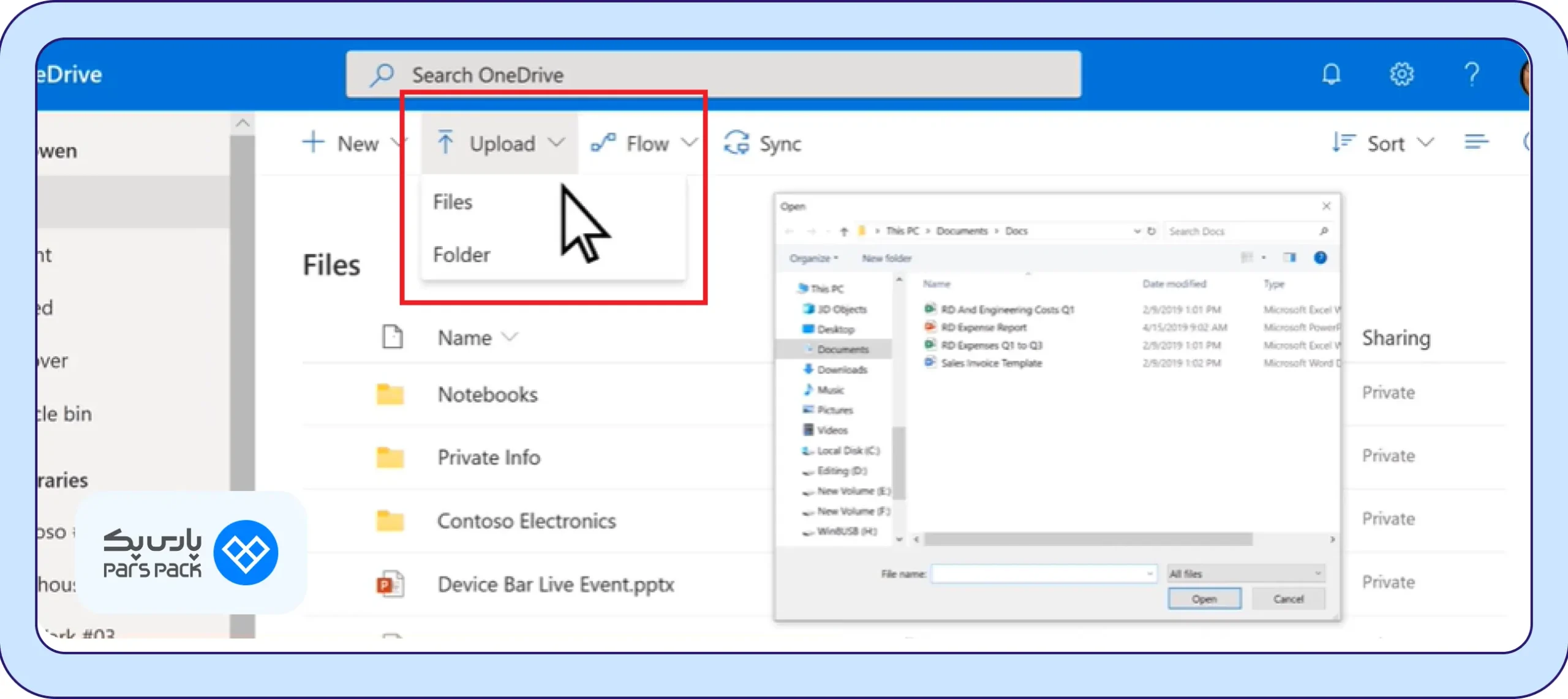Select 3D Objects in the dialog tree
This screenshot has width=1568, height=699.
(x=835, y=309)
